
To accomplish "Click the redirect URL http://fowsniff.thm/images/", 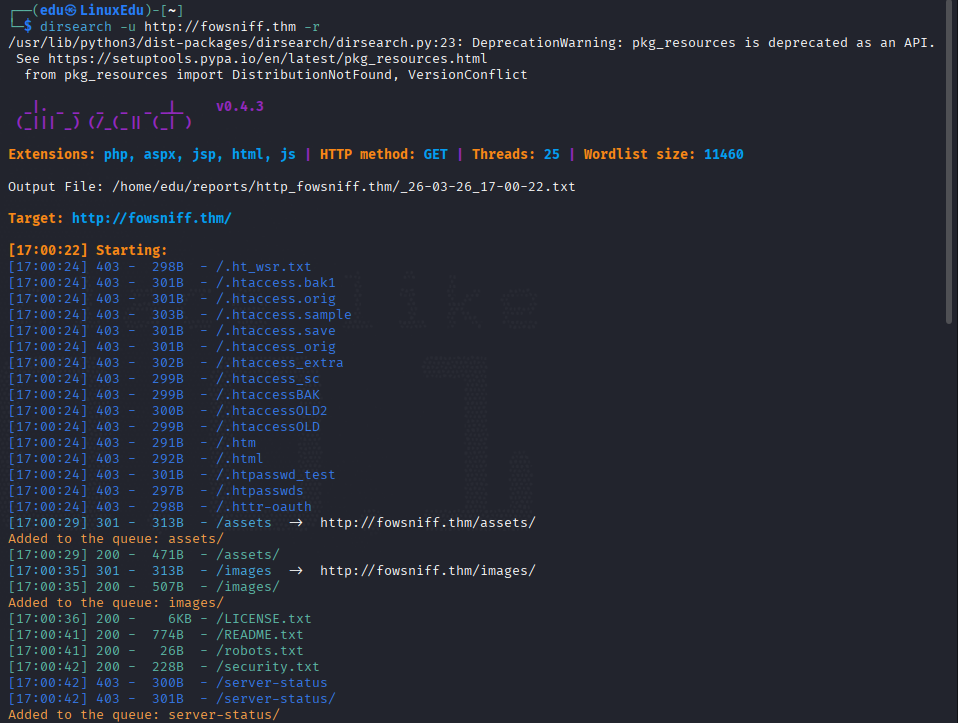I will tap(428, 570).
